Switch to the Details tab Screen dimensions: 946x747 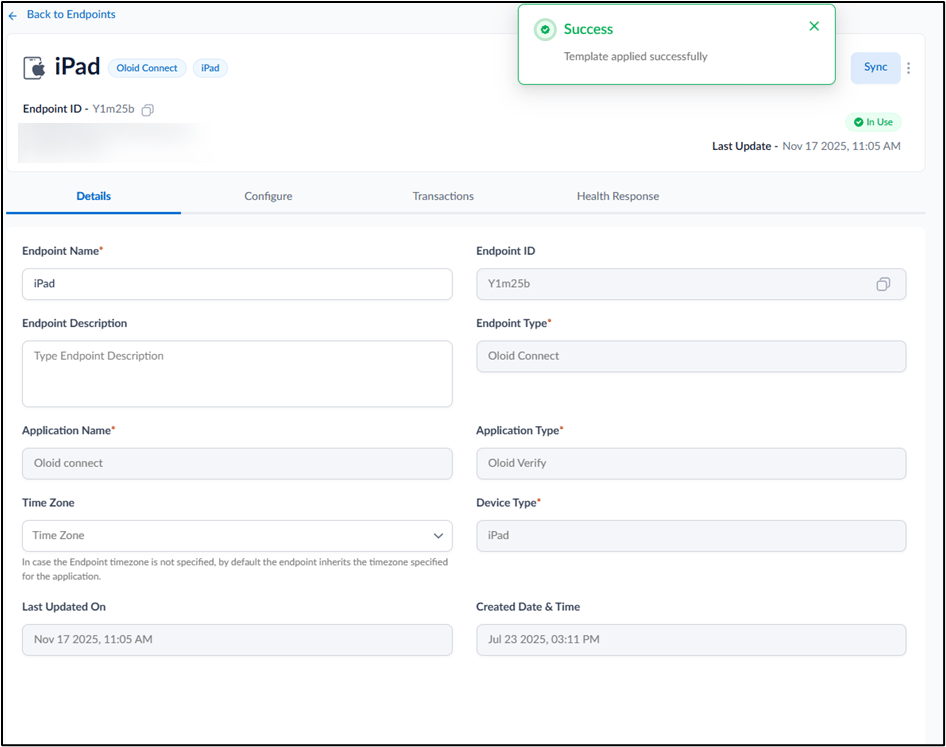94,196
